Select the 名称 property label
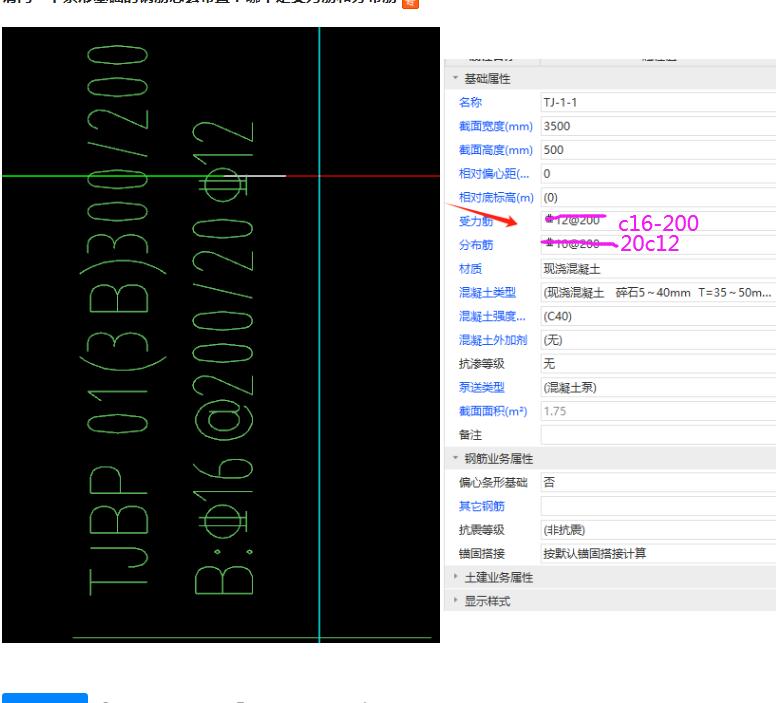Screen dimensions: 776x703 click(x=470, y=102)
